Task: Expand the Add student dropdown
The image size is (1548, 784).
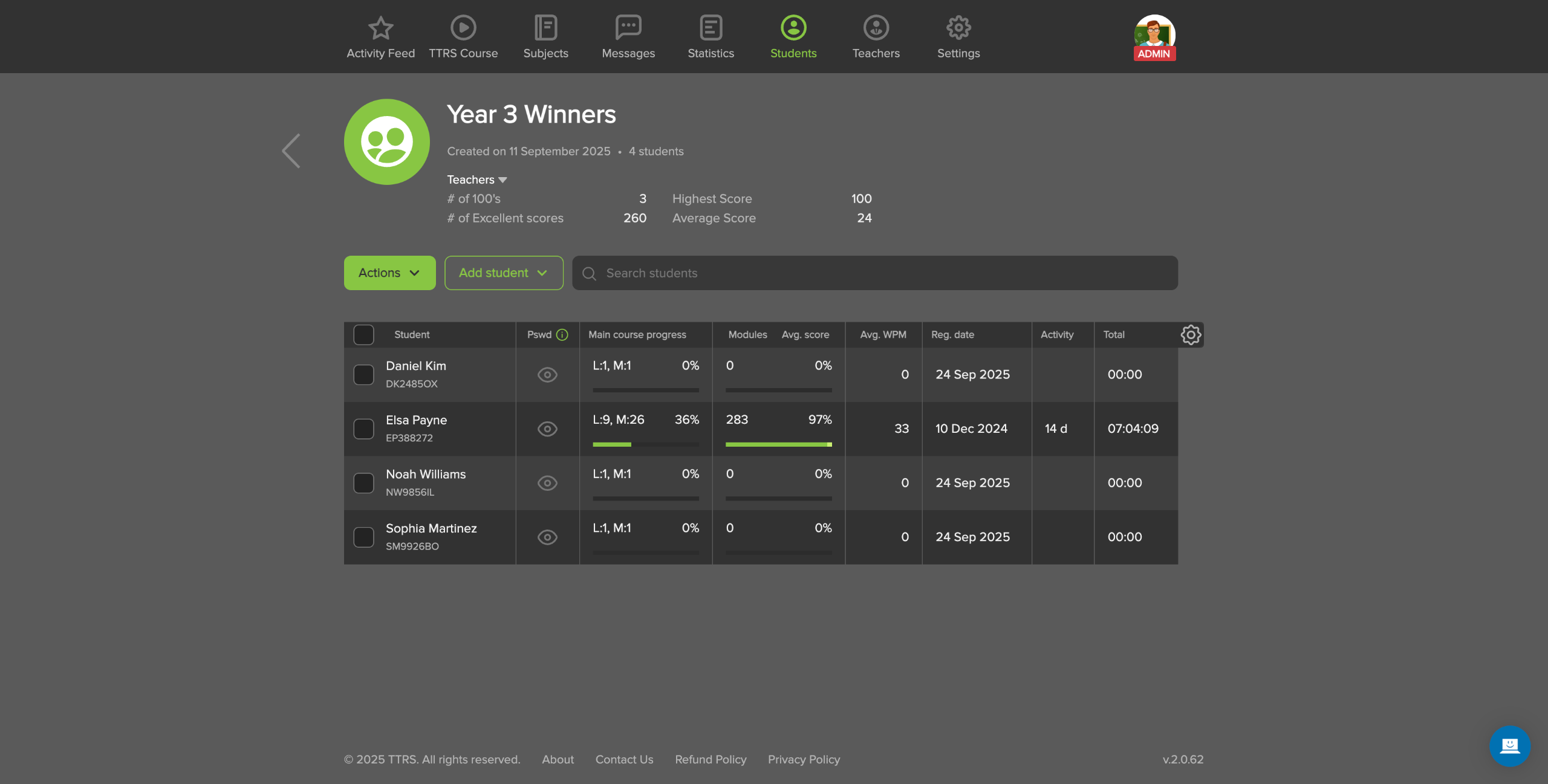Action: [x=504, y=273]
